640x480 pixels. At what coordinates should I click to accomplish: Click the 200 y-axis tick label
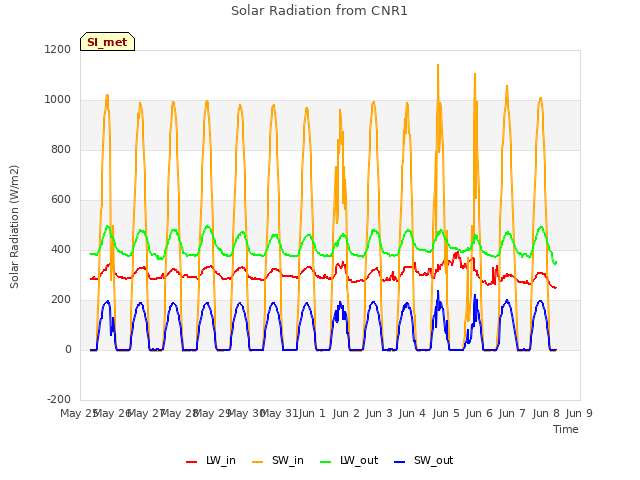(61, 300)
